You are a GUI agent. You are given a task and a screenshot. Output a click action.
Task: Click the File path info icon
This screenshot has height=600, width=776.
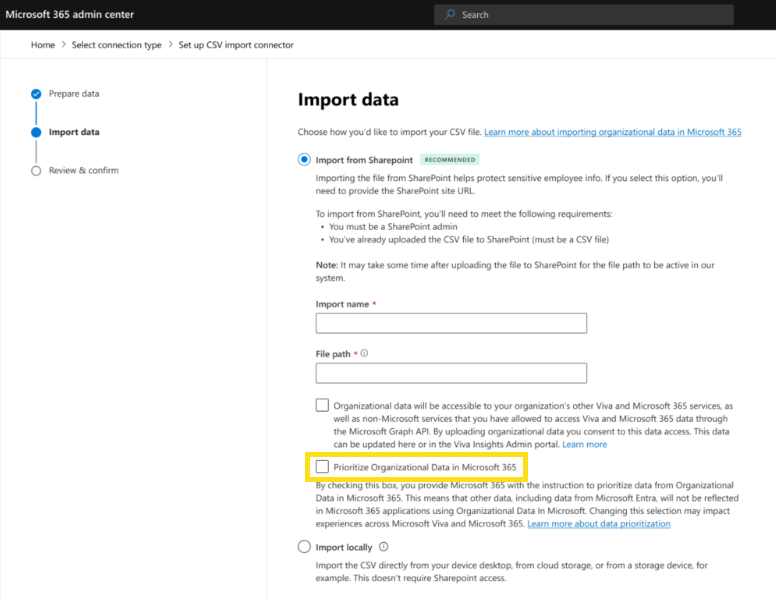[x=364, y=353]
